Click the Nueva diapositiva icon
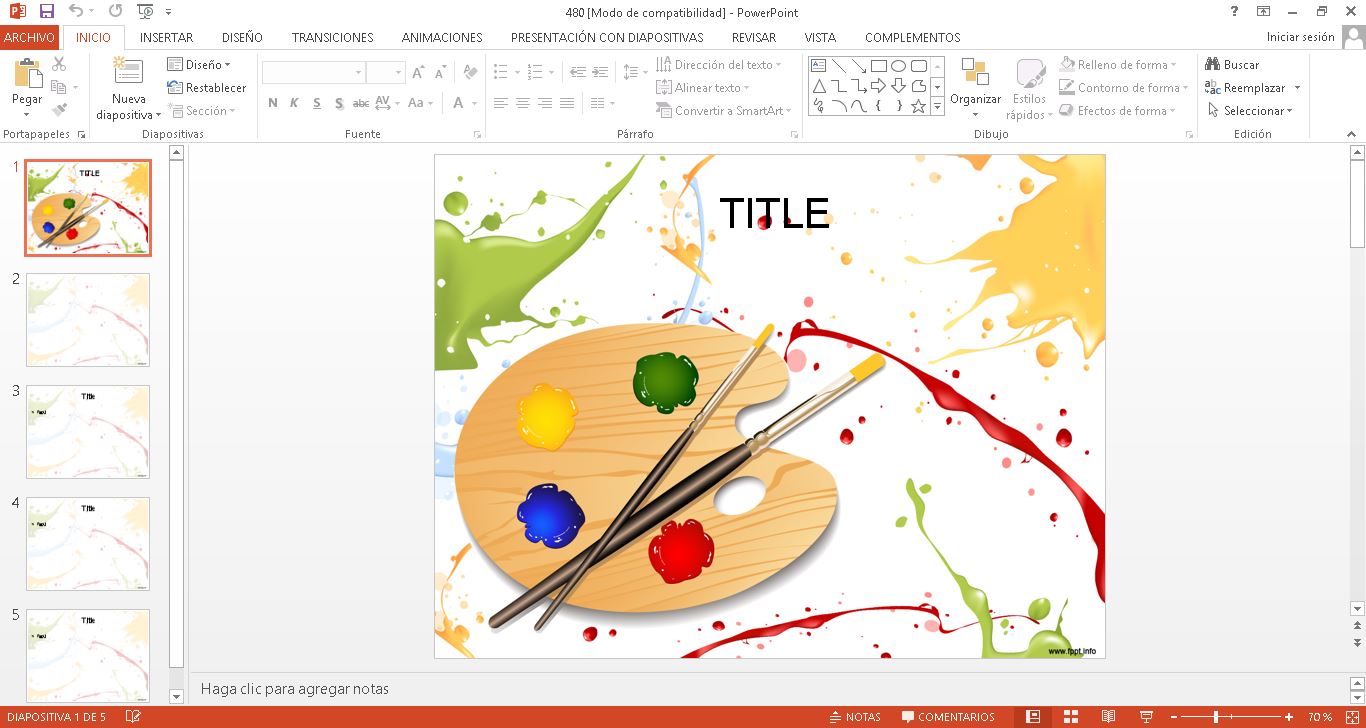 click(129, 72)
